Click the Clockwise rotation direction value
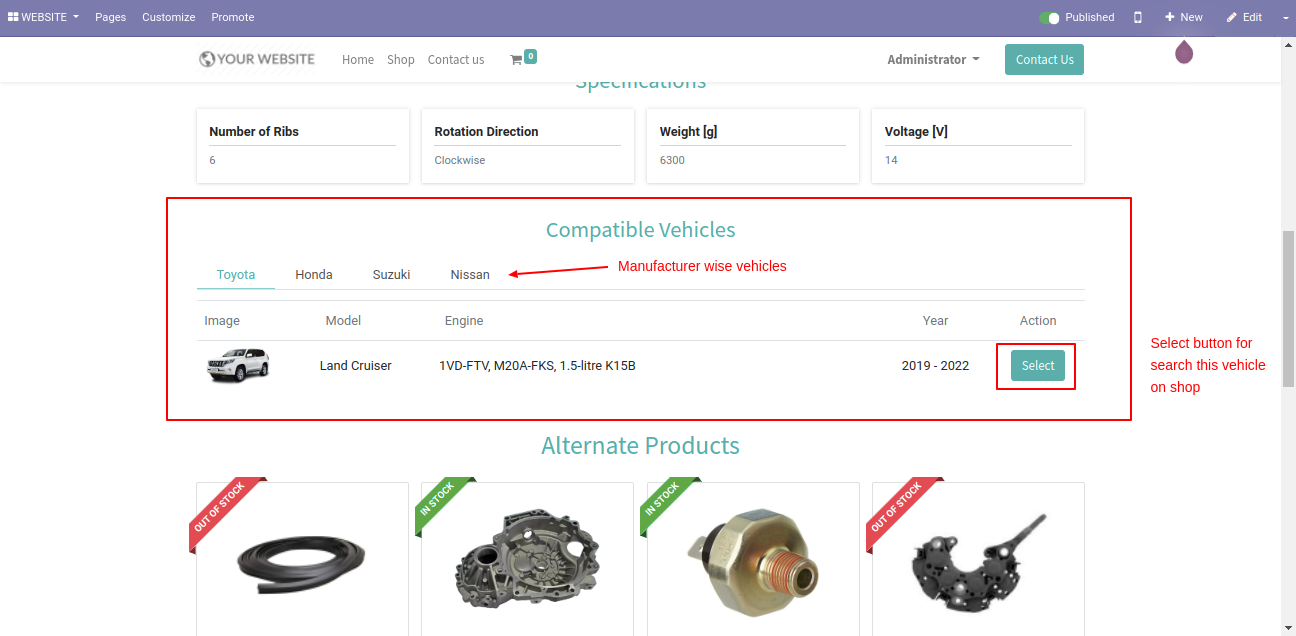 (x=460, y=160)
